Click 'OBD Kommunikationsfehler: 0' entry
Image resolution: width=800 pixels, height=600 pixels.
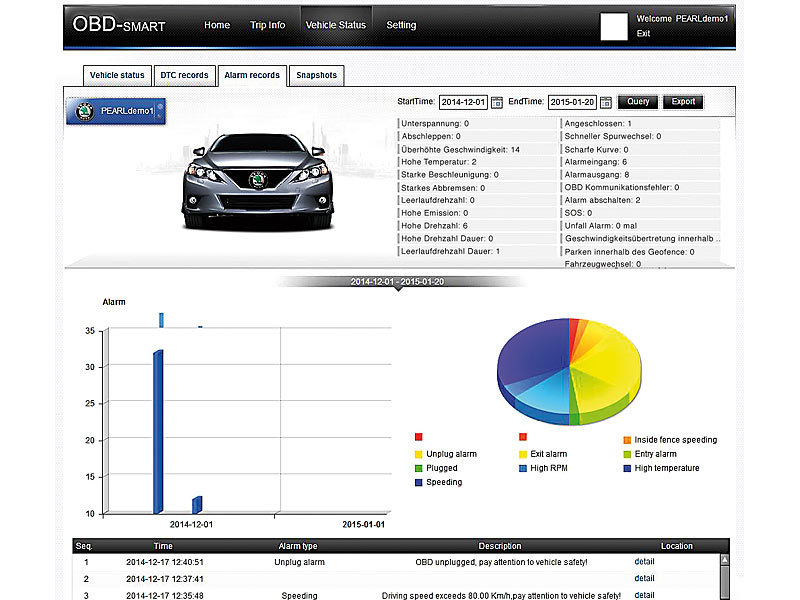click(621, 187)
